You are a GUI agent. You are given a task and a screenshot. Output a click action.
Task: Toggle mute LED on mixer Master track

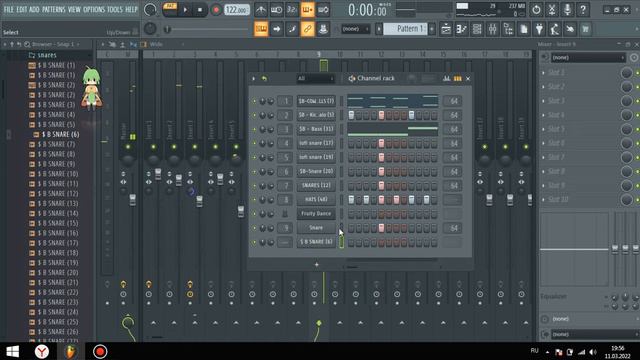(128, 147)
